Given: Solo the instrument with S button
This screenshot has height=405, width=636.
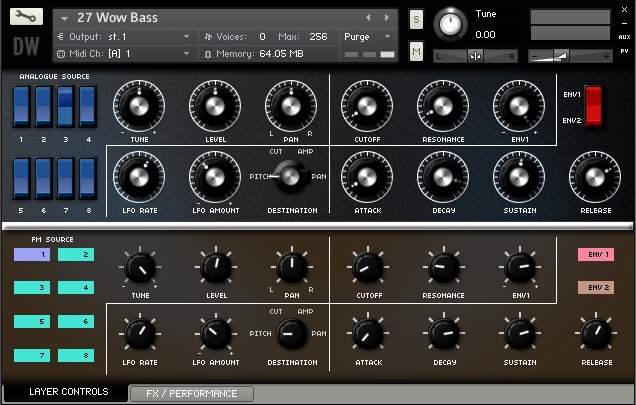Looking at the screenshot, I should [416, 19].
